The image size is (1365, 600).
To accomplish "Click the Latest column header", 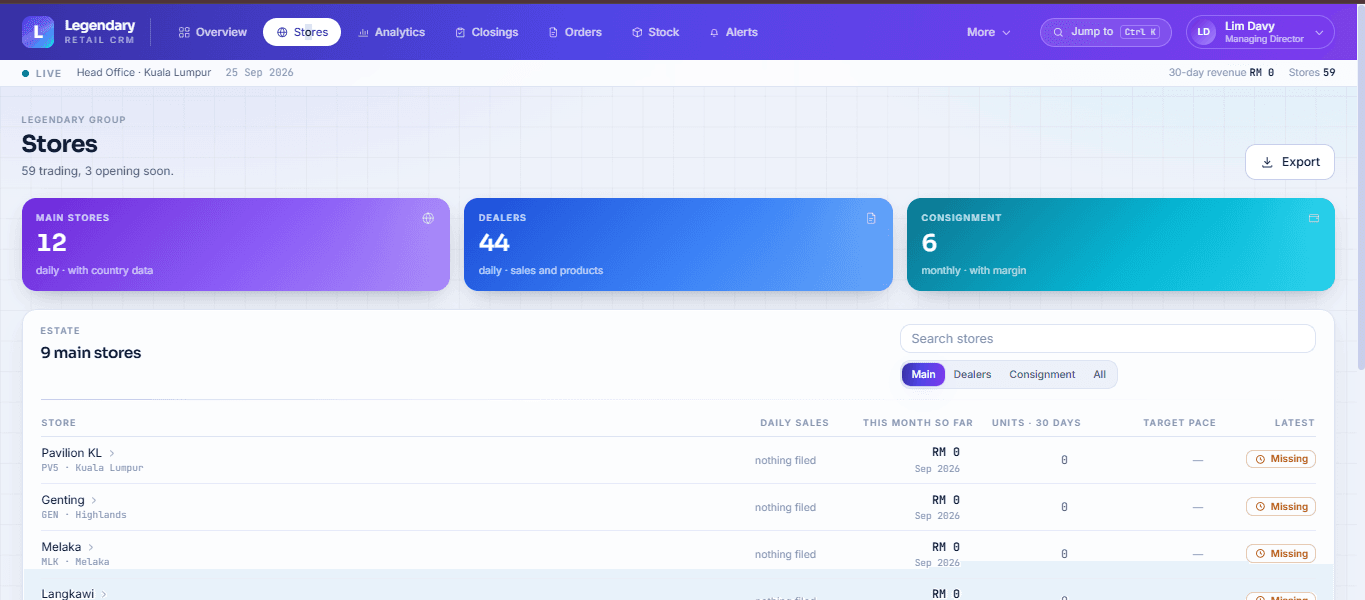I will [1295, 423].
